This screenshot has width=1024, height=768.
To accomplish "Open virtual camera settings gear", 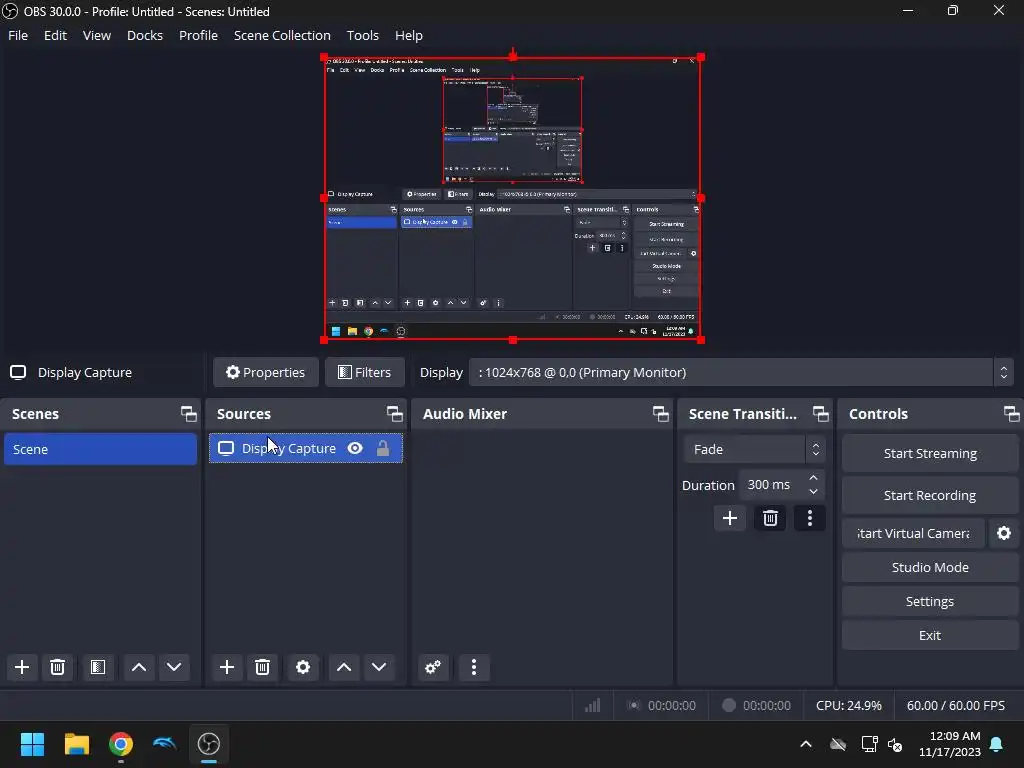I will click(1004, 533).
